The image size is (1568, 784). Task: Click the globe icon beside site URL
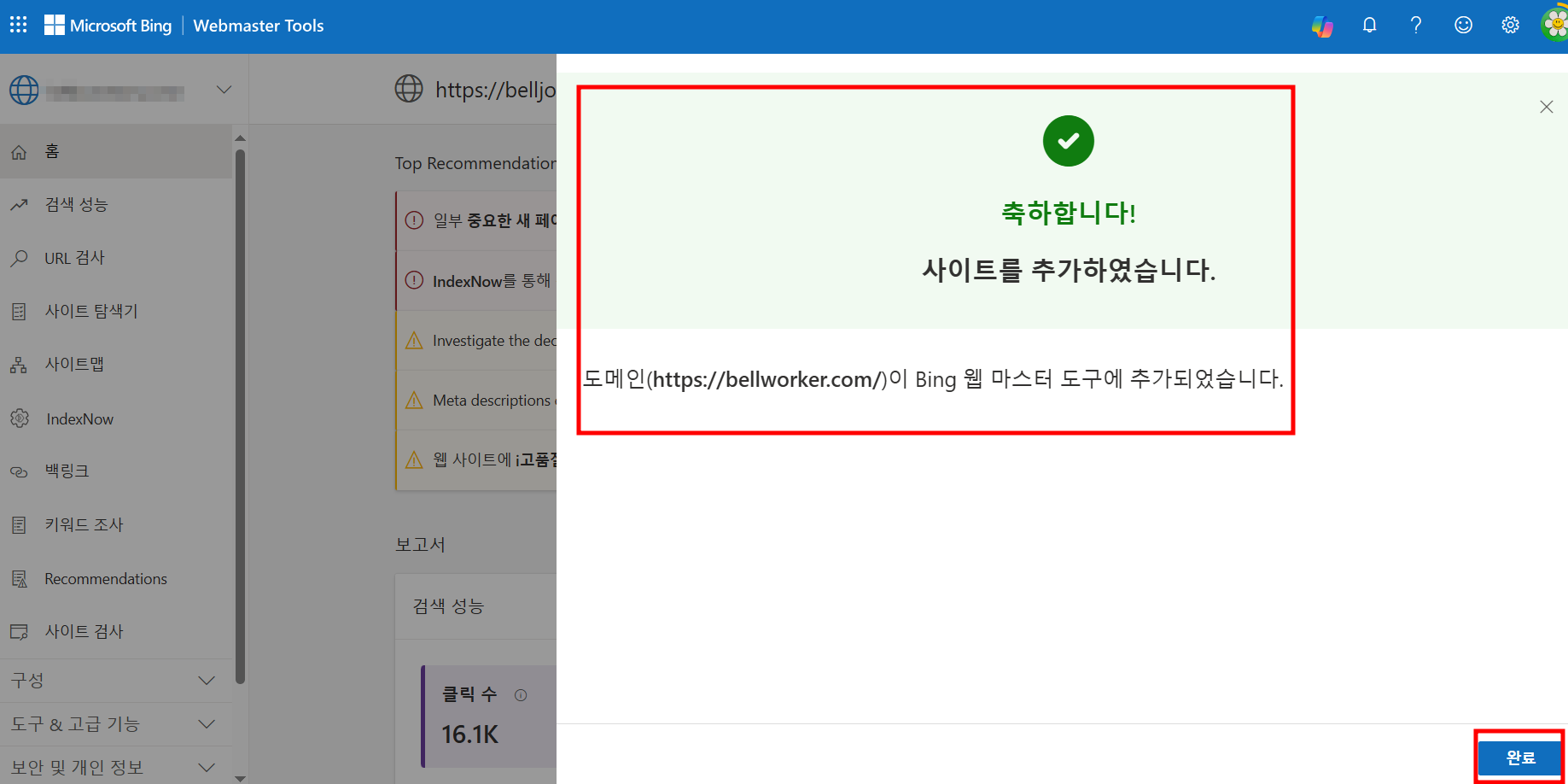coord(409,89)
